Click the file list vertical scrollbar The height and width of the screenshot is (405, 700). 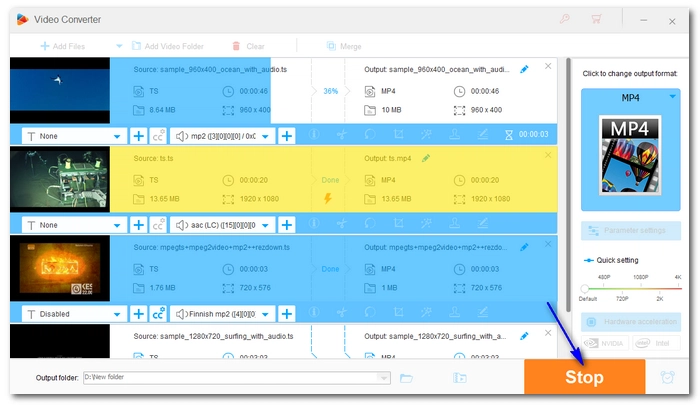(568, 185)
